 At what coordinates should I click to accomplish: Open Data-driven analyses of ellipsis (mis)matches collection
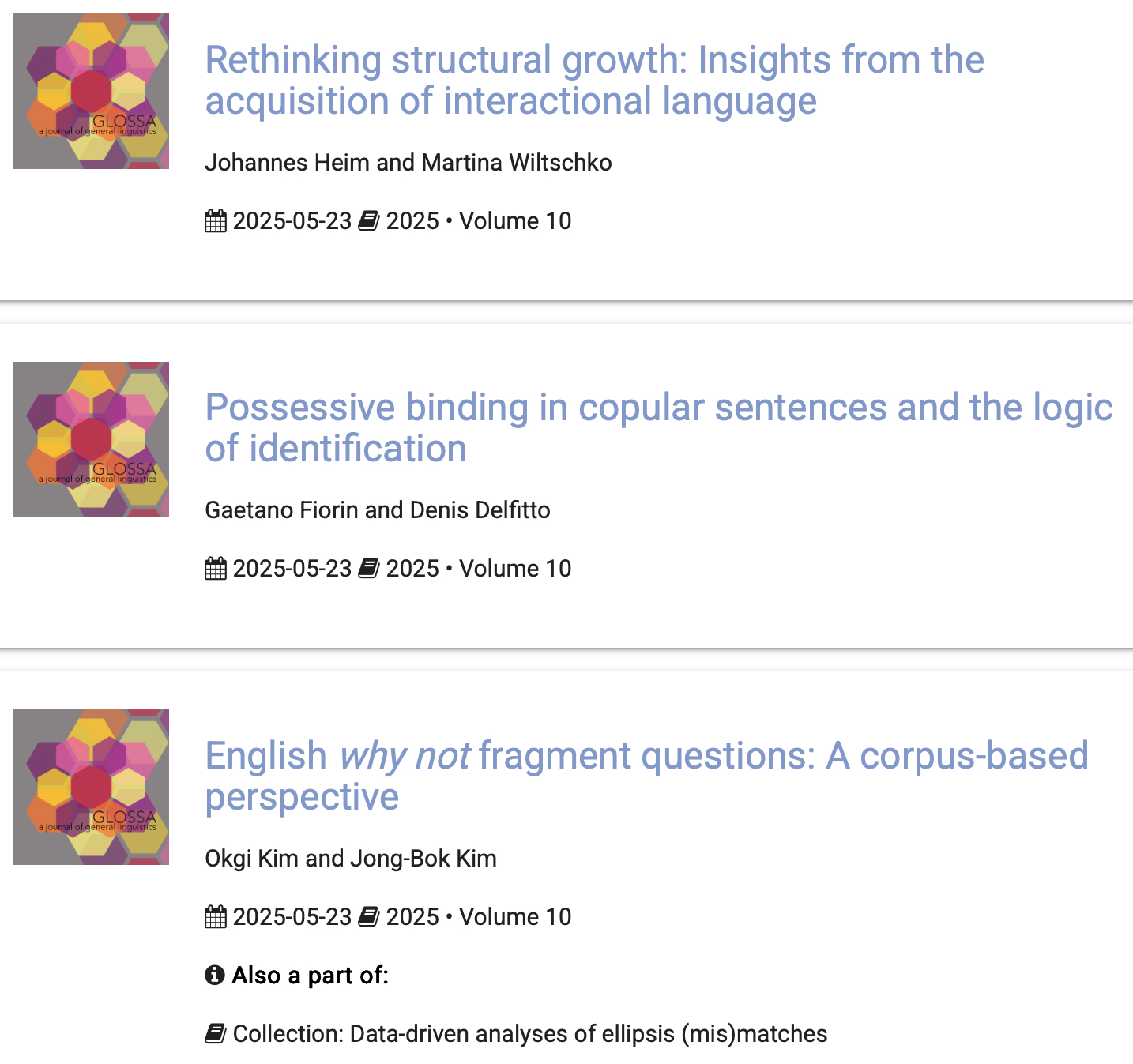click(x=529, y=1034)
